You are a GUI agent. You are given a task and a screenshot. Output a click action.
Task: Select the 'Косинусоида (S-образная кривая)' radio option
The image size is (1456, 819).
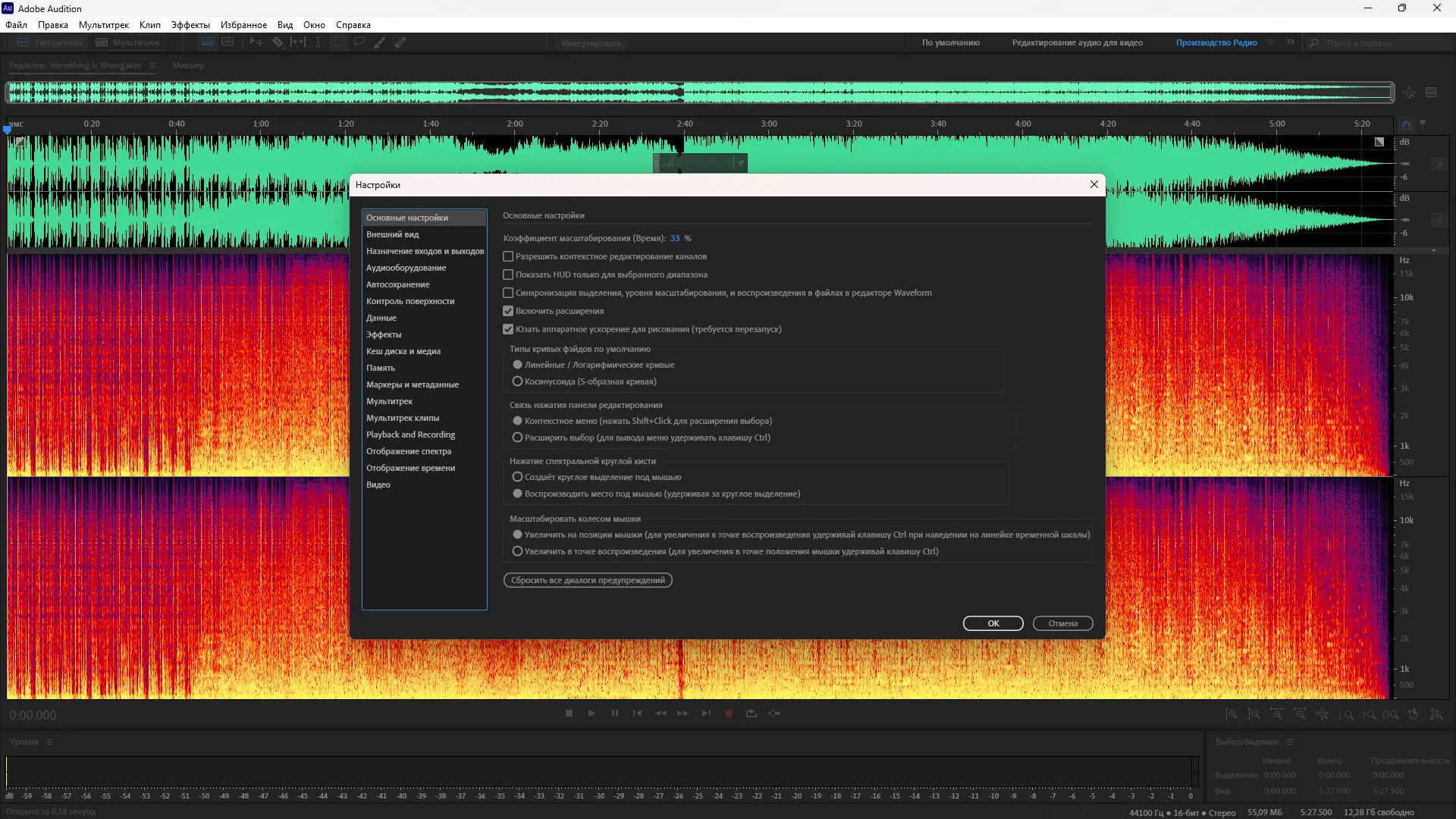click(517, 381)
